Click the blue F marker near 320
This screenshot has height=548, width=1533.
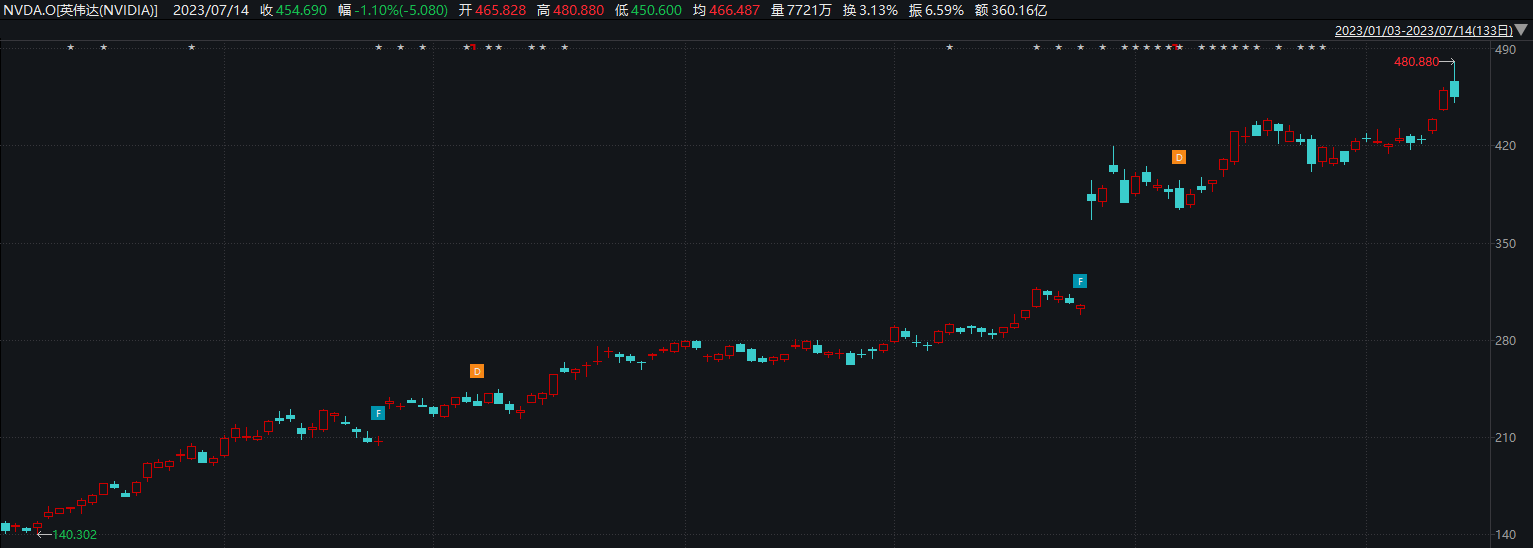point(1080,281)
